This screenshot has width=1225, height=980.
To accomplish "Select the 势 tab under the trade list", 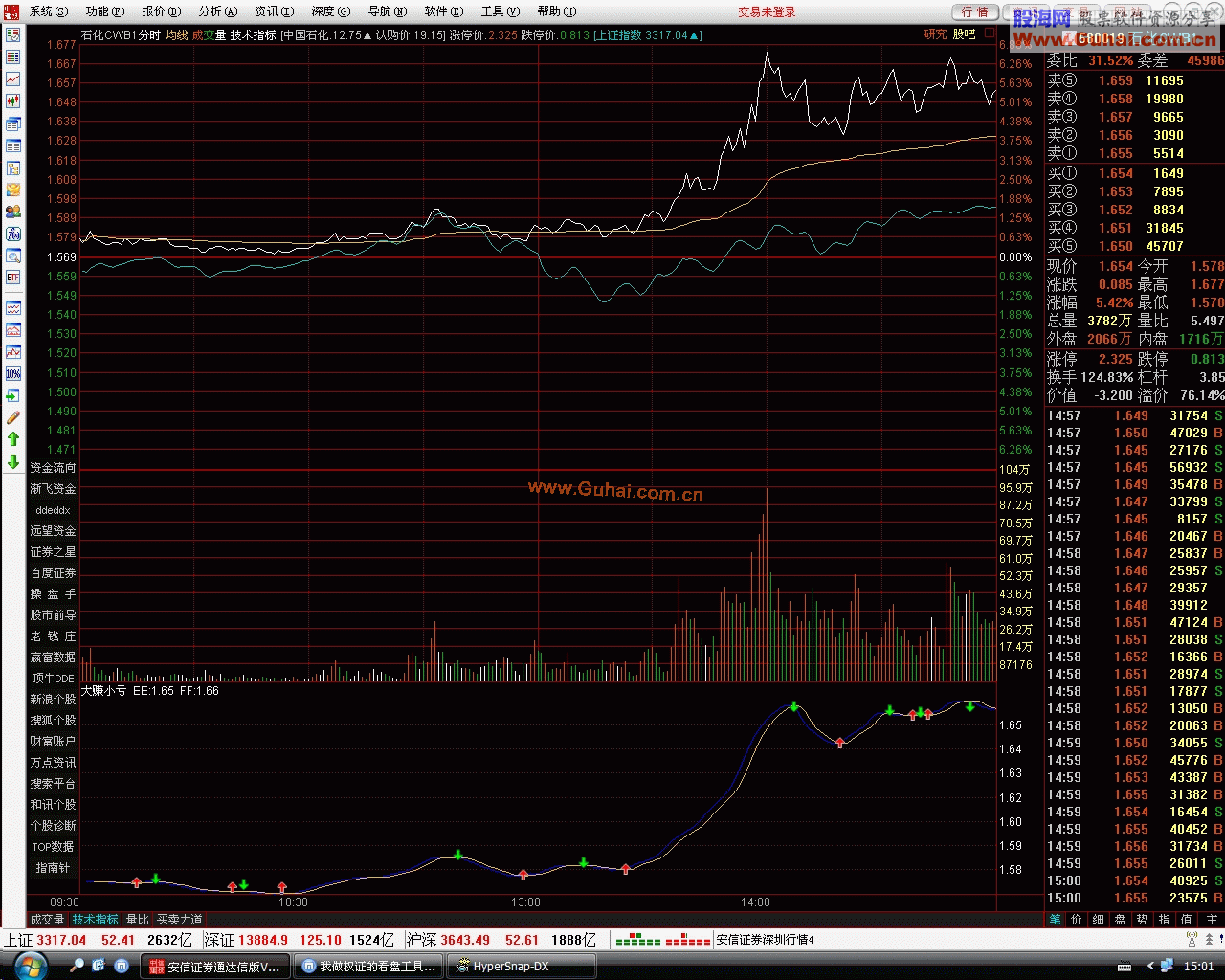I will [x=1142, y=920].
